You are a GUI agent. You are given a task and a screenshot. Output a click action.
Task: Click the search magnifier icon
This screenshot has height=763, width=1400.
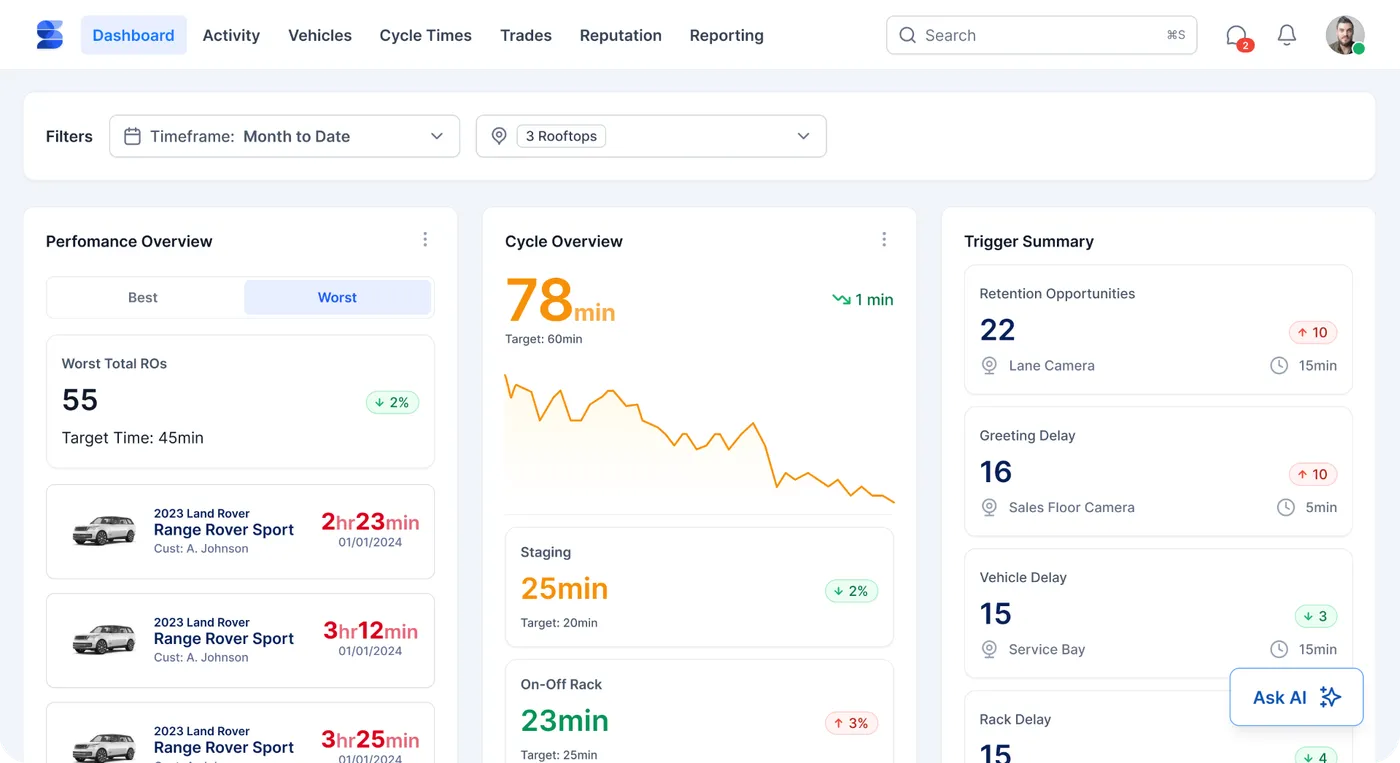coord(908,35)
